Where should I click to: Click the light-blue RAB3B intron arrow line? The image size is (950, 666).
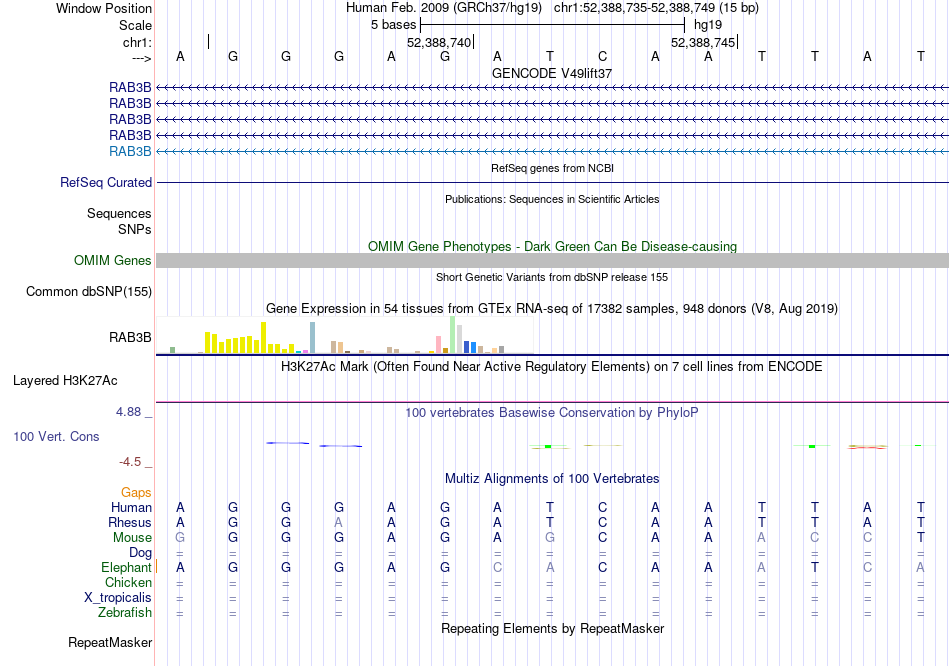(x=552, y=152)
